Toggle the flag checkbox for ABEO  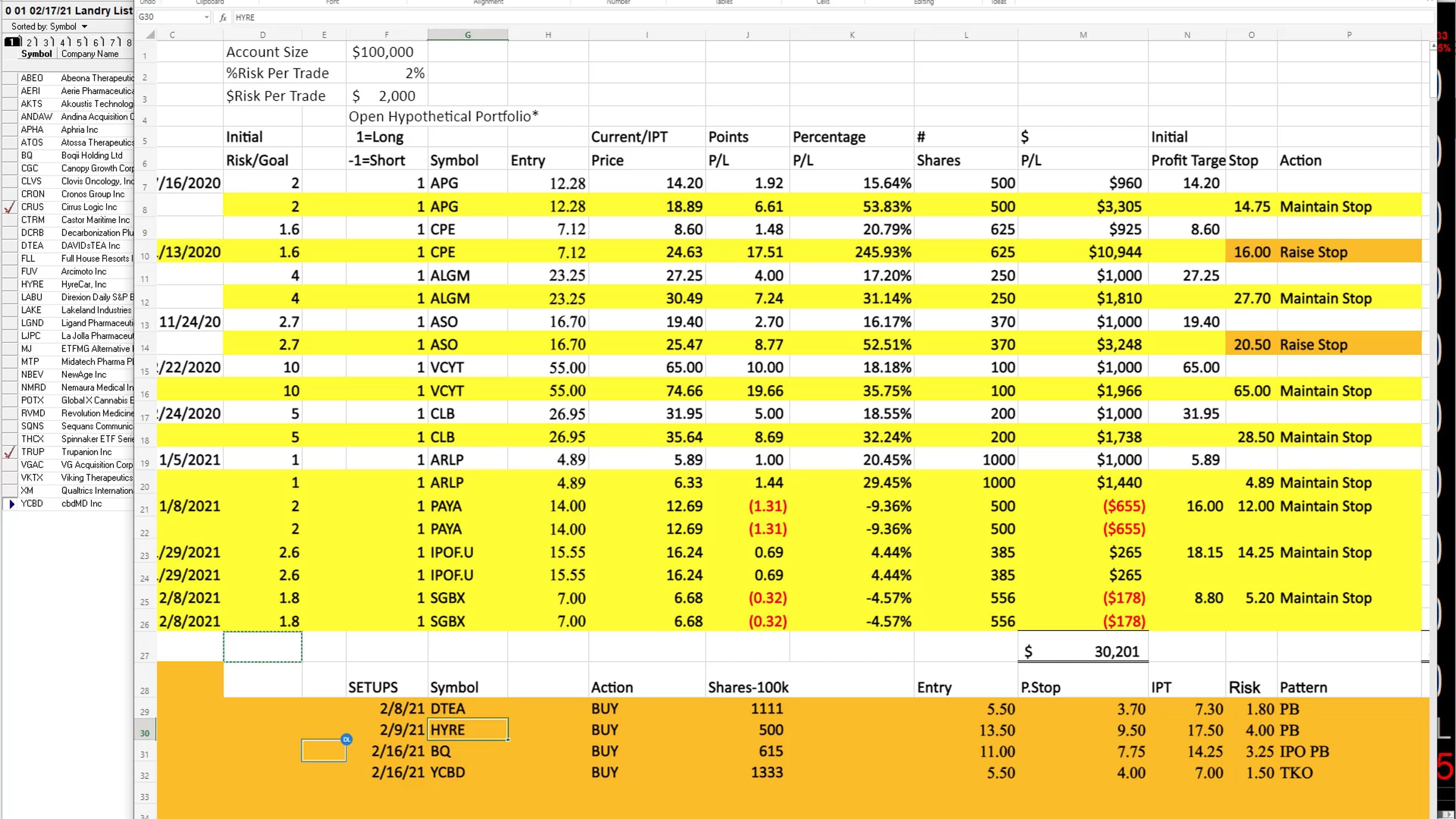coord(10,78)
